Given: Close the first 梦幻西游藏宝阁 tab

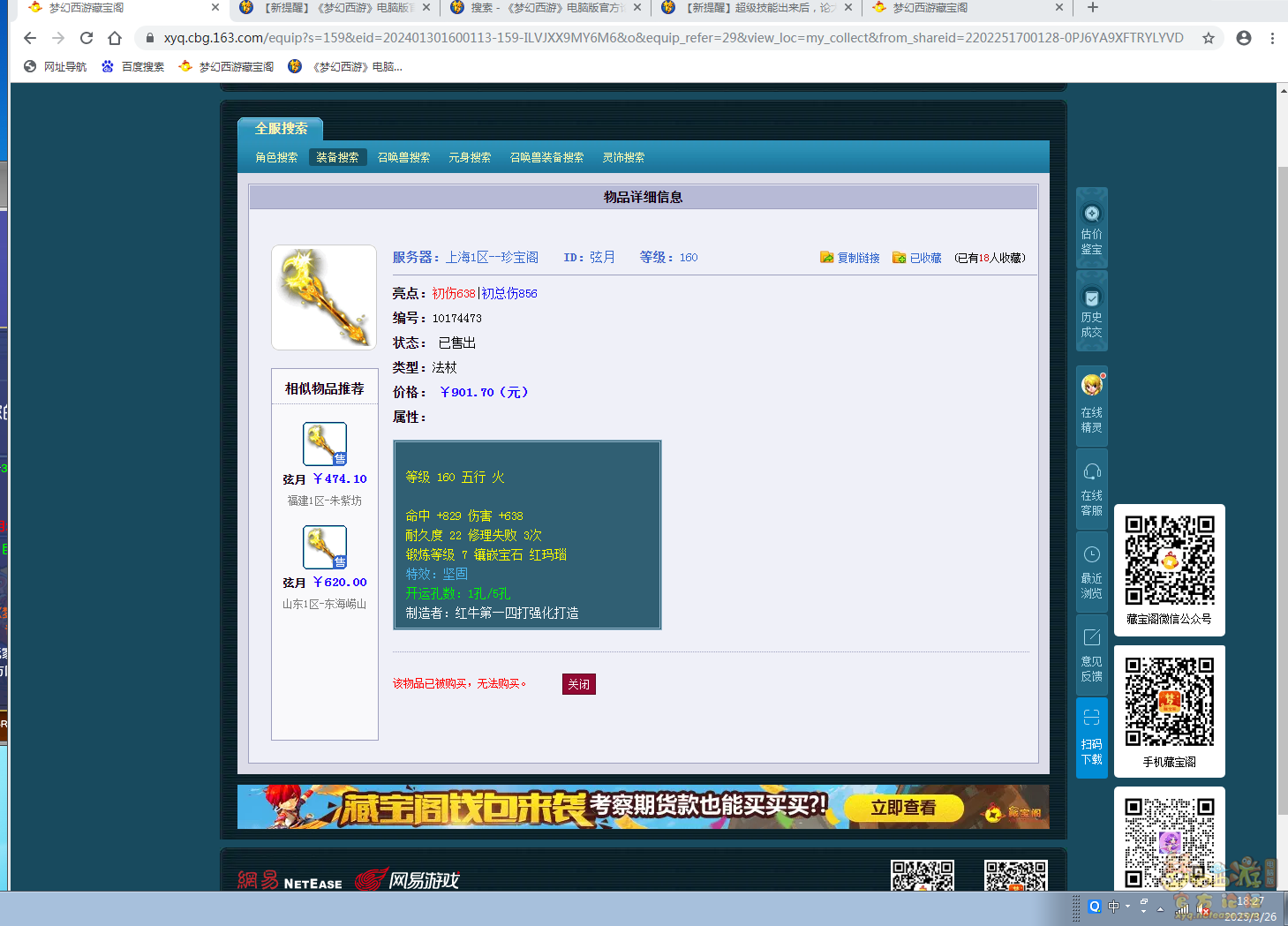Looking at the screenshot, I should [215, 7].
